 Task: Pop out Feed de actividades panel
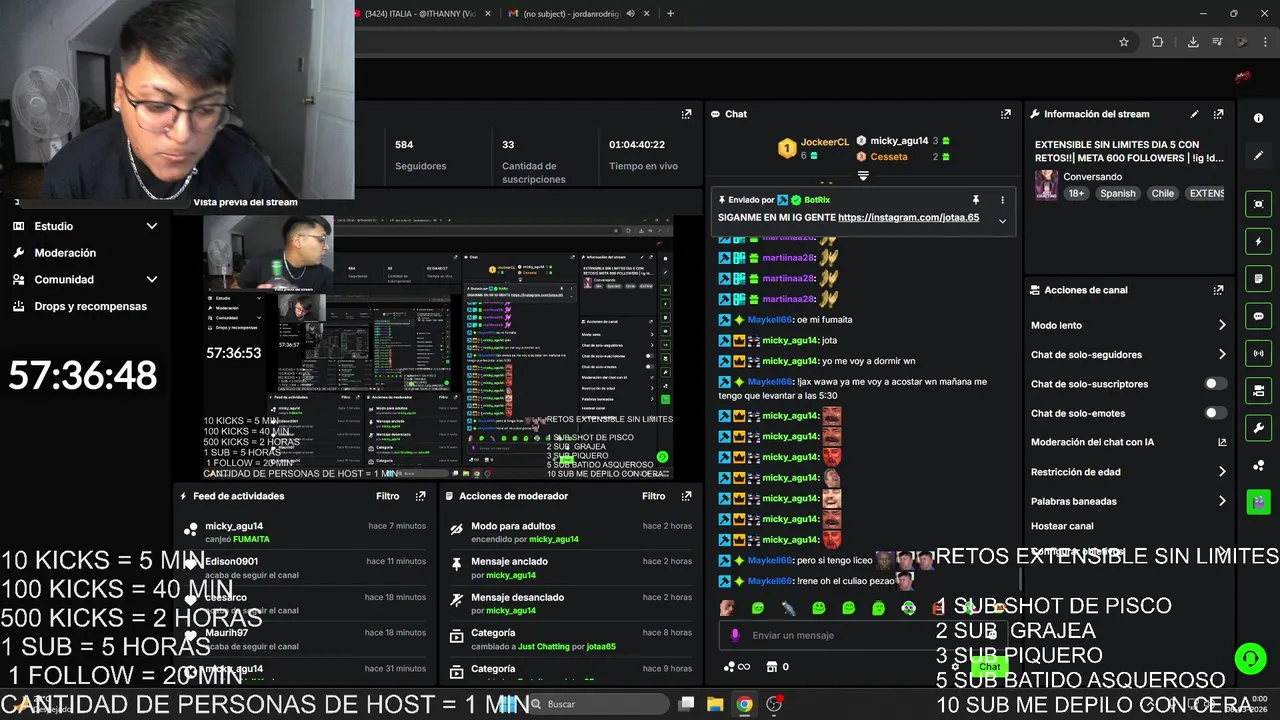[x=420, y=496]
